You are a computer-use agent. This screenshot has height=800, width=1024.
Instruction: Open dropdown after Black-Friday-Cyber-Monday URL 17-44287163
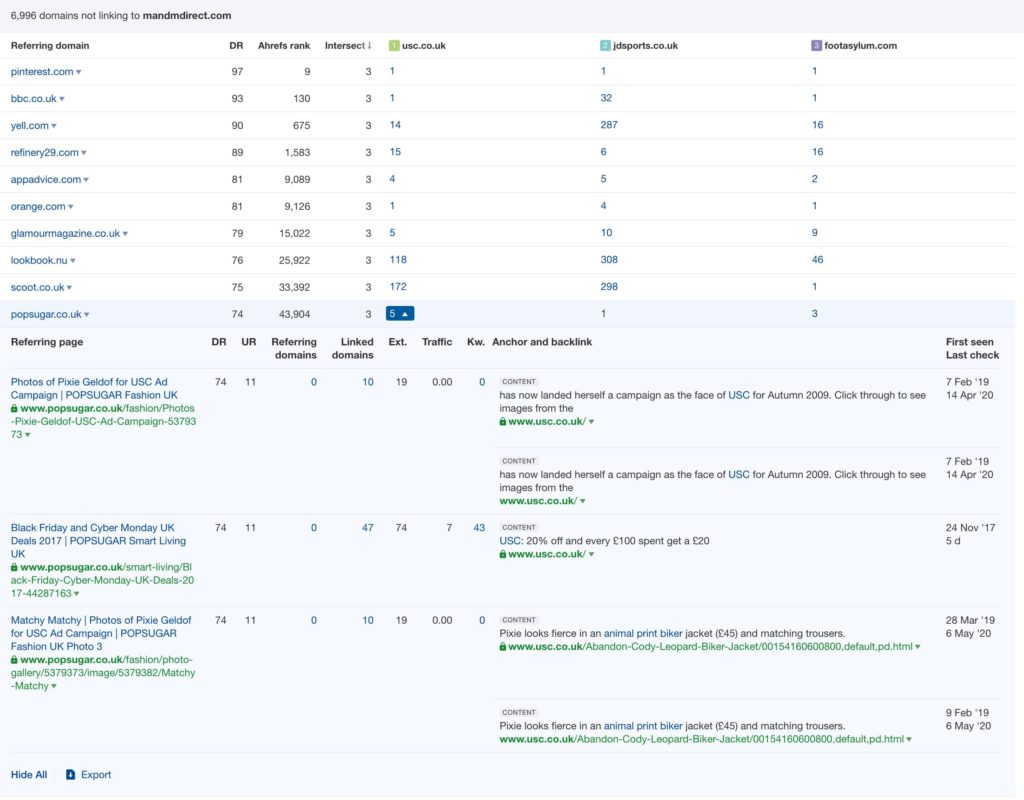tap(77, 594)
